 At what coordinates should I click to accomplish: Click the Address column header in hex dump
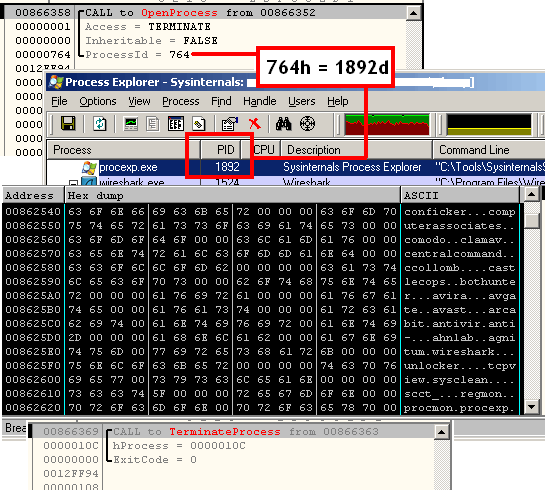(33, 195)
